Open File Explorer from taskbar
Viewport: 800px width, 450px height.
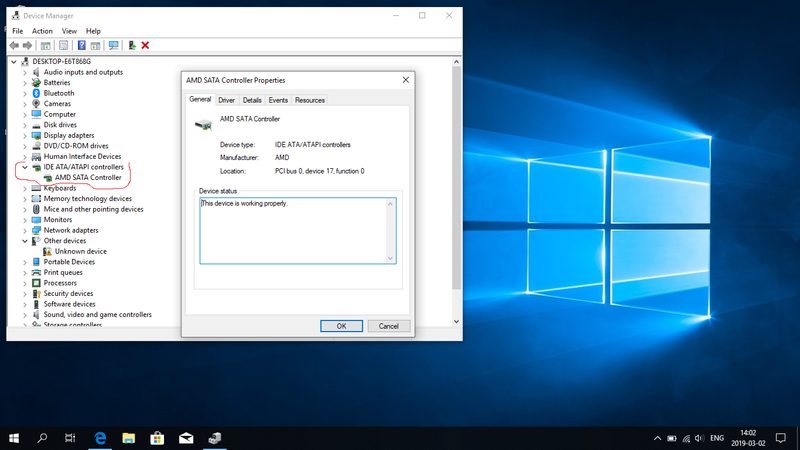pos(129,438)
